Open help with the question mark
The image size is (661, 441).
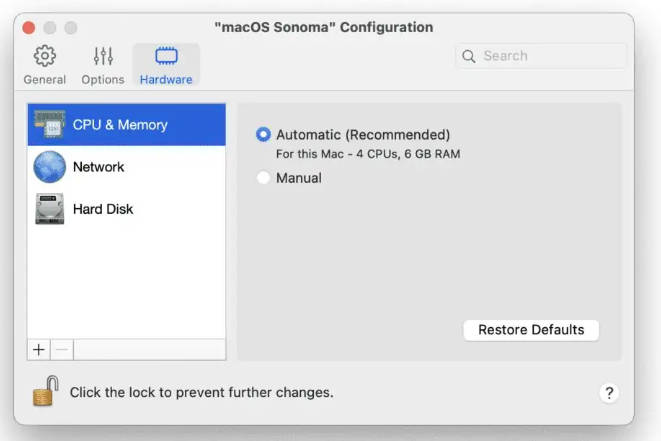click(x=609, y=393)
